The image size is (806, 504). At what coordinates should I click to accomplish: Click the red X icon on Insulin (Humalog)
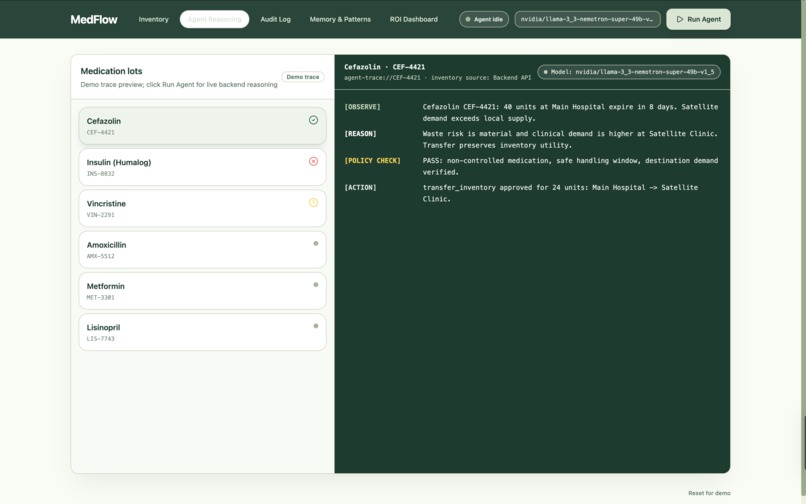pyautogui.click(x=313, y=161)
